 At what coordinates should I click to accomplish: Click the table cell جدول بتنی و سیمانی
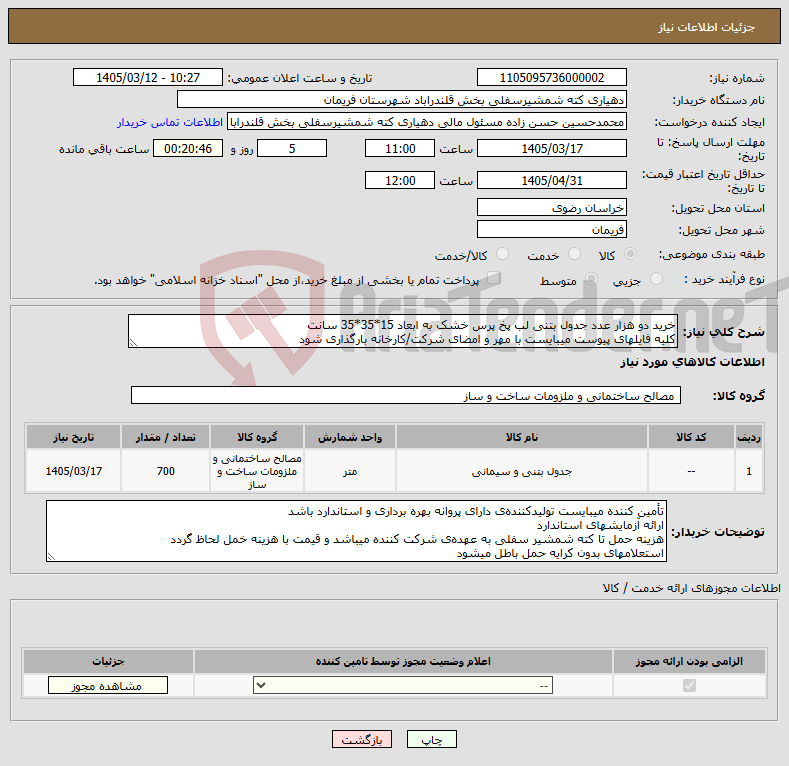pos(522,471)
